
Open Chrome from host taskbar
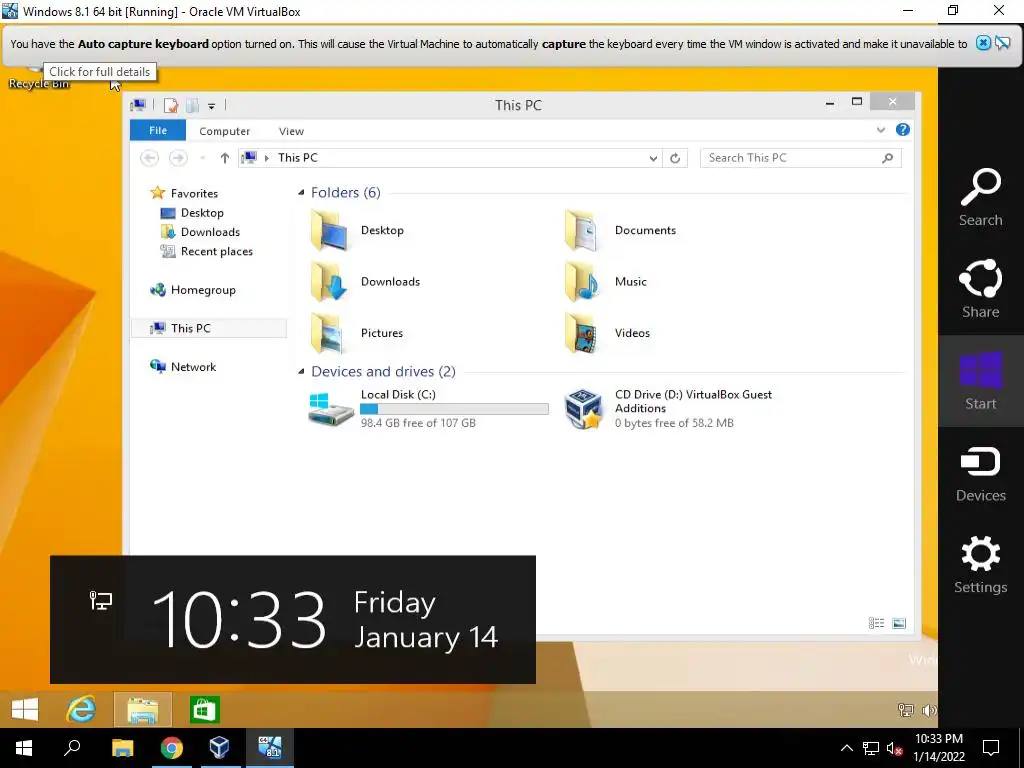click(x=171, y=748)
